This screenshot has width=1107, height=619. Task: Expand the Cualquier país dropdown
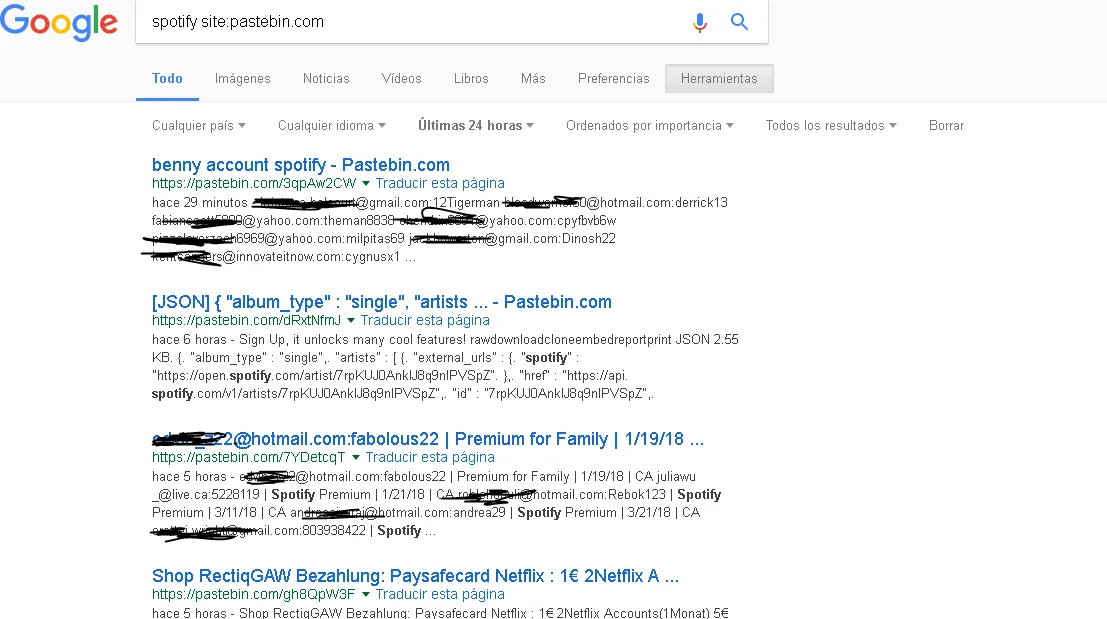point(199,125)
